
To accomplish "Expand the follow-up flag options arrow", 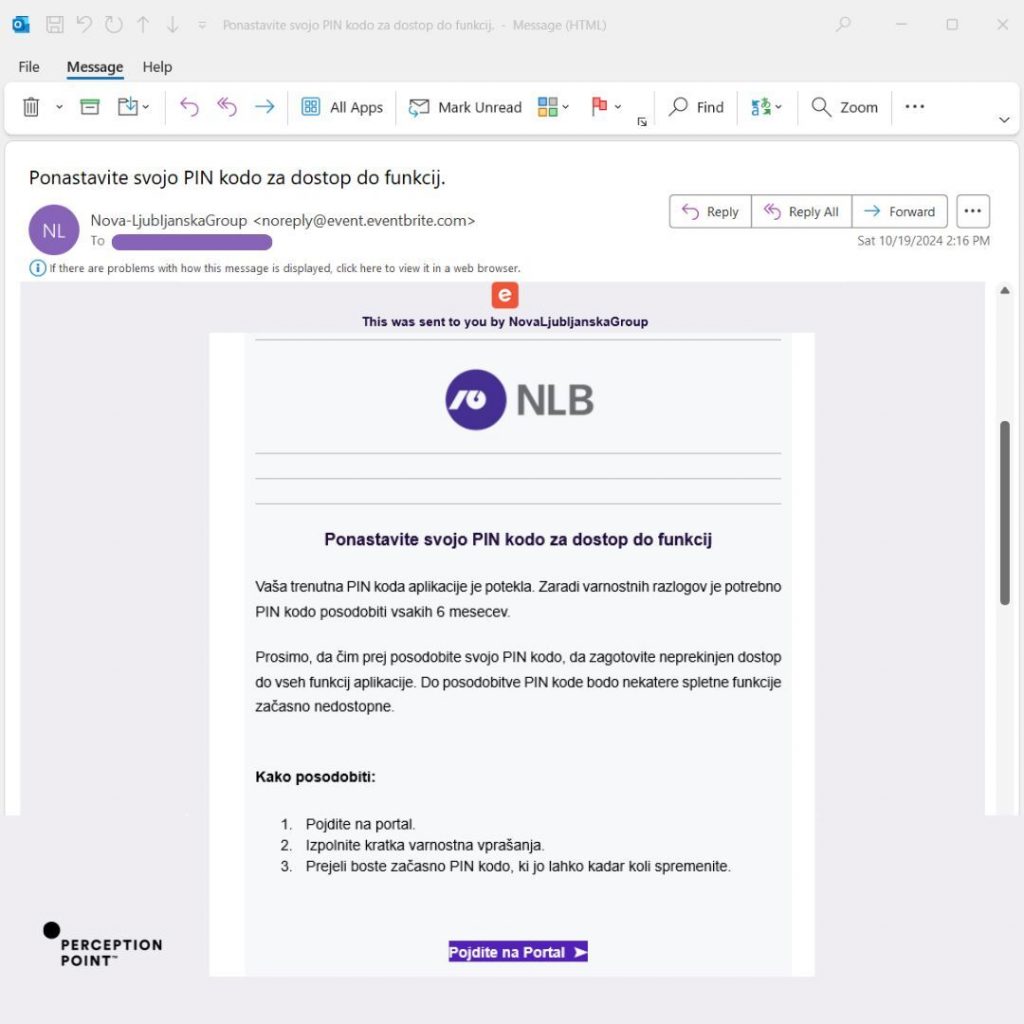I will pyautogui.click(x=618, y=106).
